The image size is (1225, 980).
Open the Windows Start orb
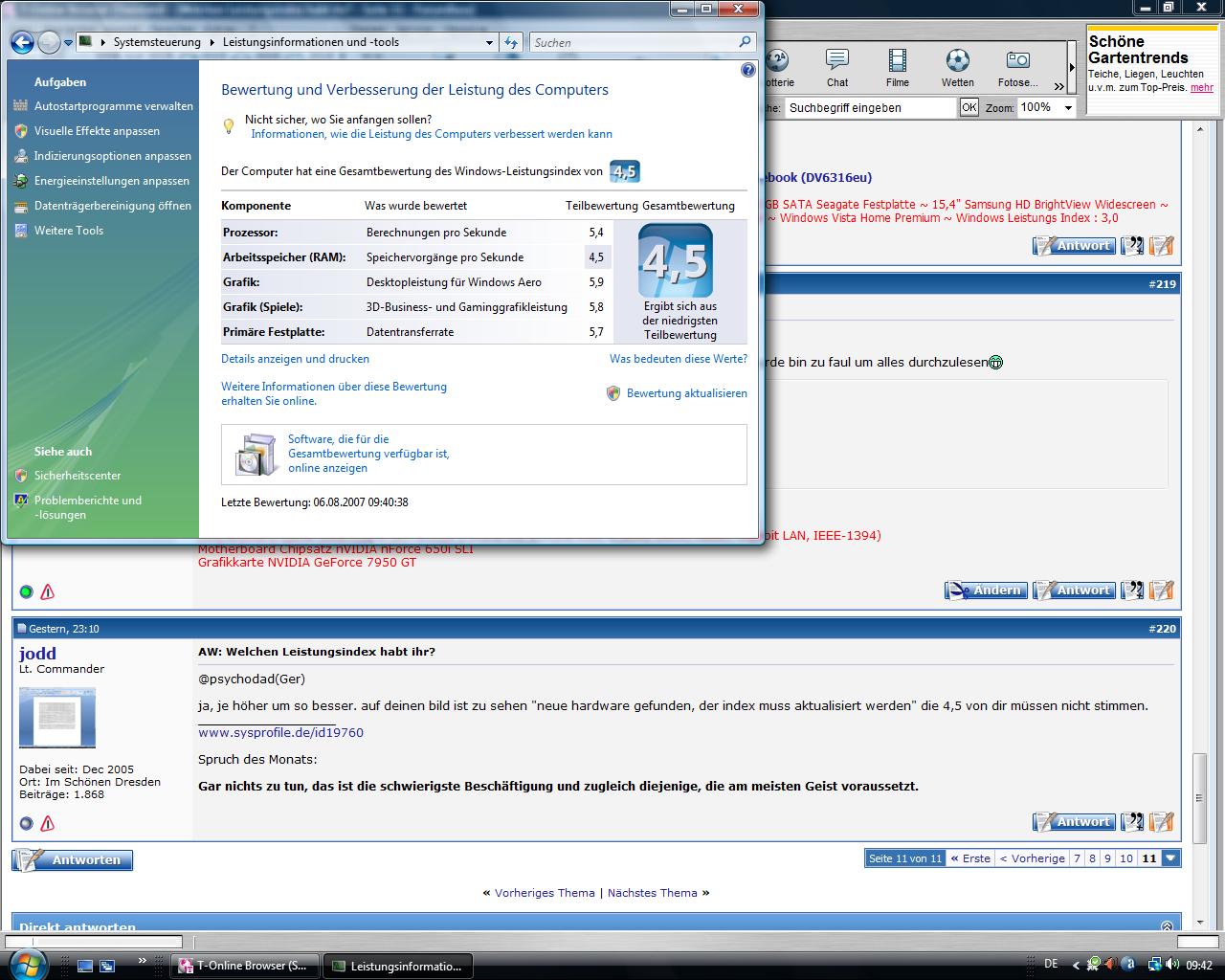coord(30,964)
